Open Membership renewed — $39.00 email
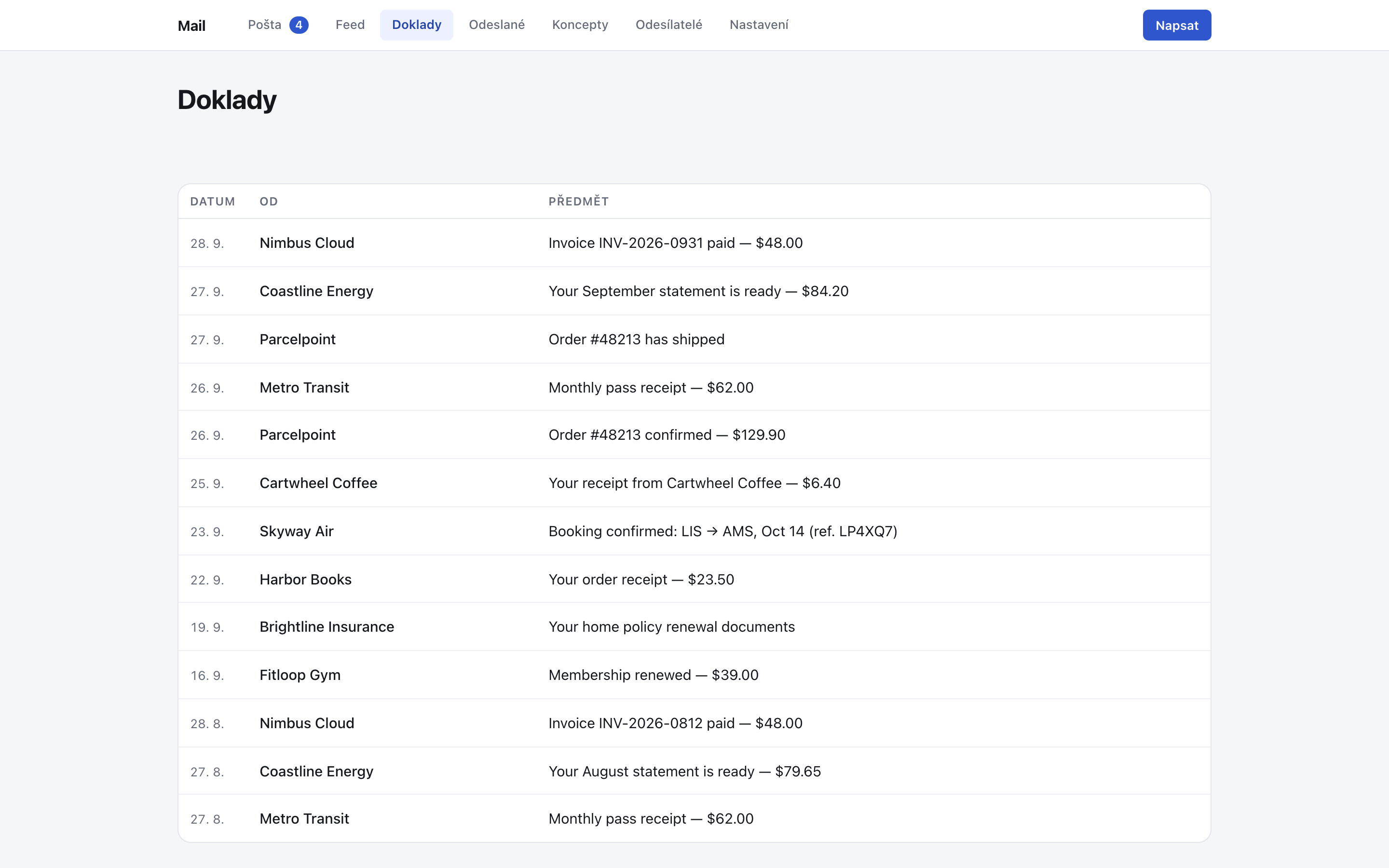Screen dimensions: 1389x868 coord(694,675)
